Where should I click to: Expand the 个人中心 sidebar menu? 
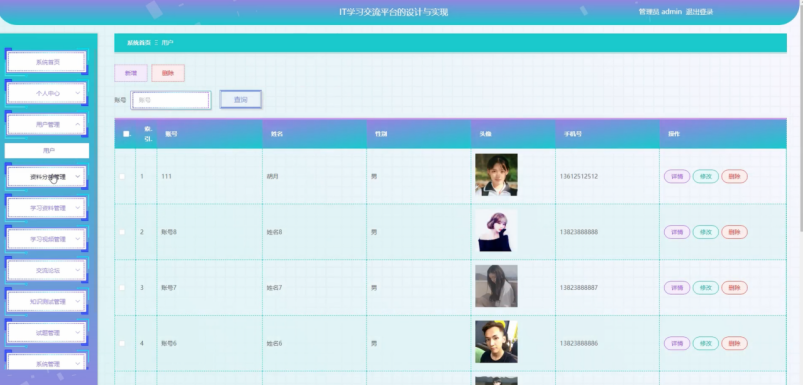click(47, 93)
